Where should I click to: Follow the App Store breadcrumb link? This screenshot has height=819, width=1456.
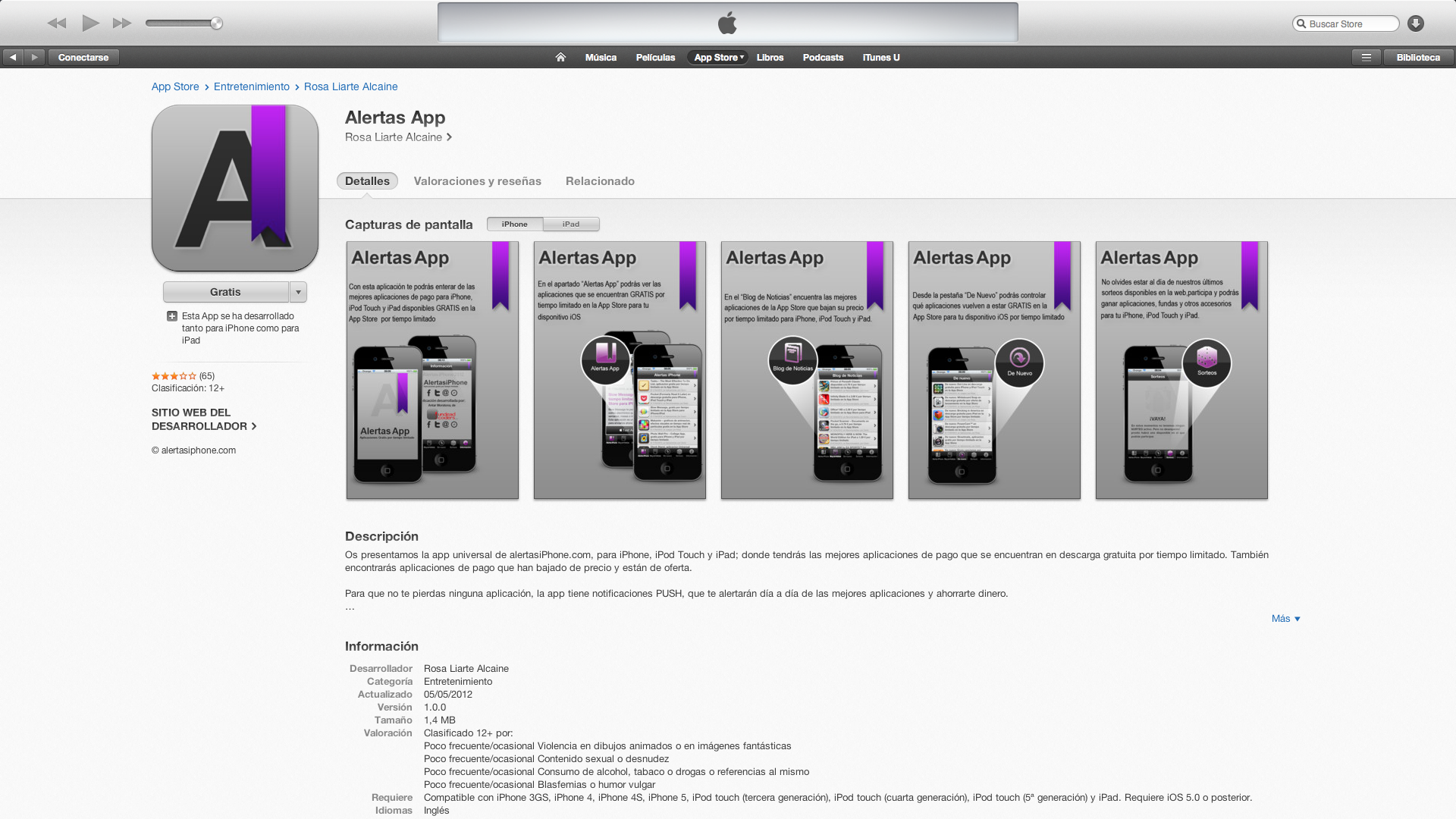coord(175,86)
